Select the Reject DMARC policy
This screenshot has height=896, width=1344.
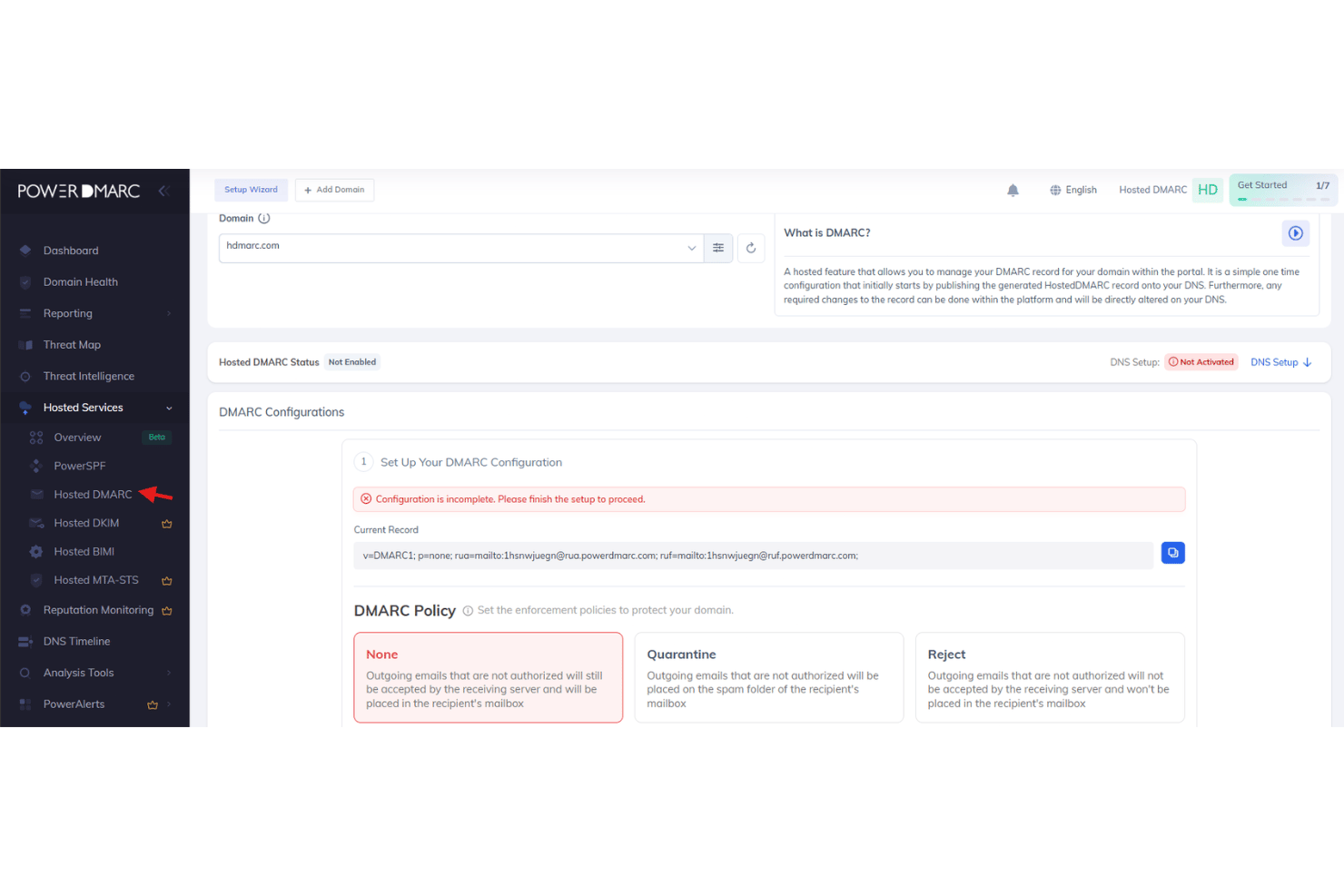pyautogui.click(x=1050, y=677)
